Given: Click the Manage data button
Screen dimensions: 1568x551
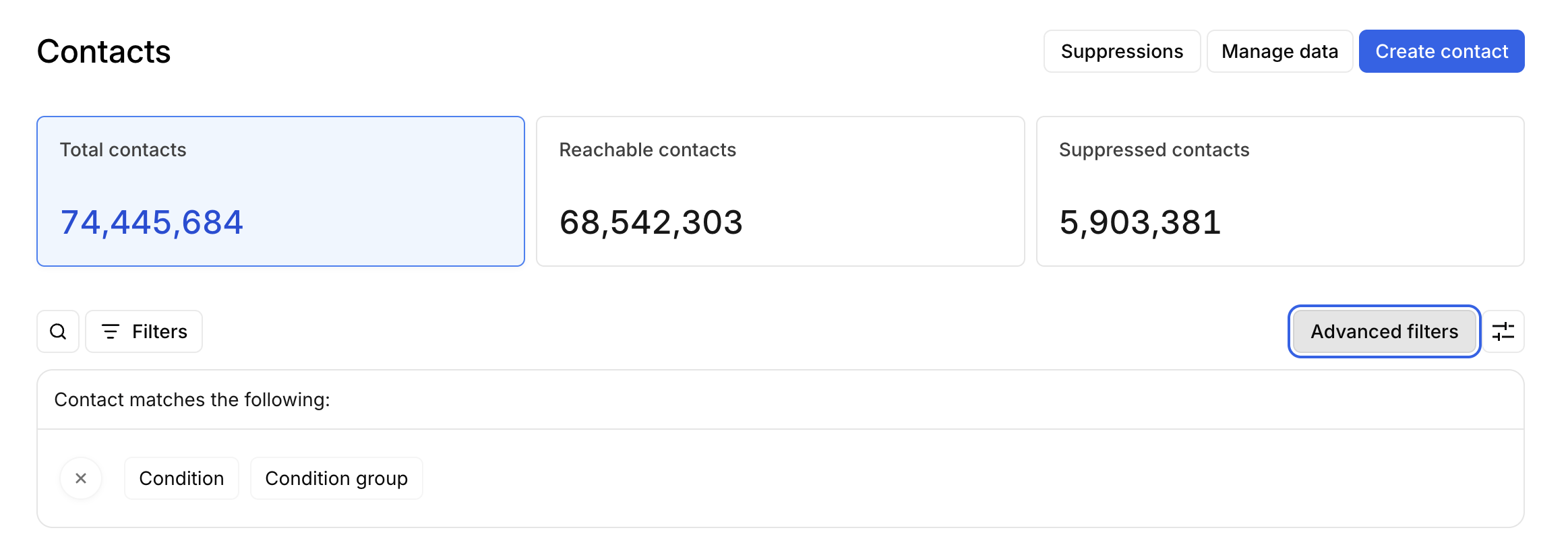Looking at the screenshot, I should click(x=1279, y=51).
